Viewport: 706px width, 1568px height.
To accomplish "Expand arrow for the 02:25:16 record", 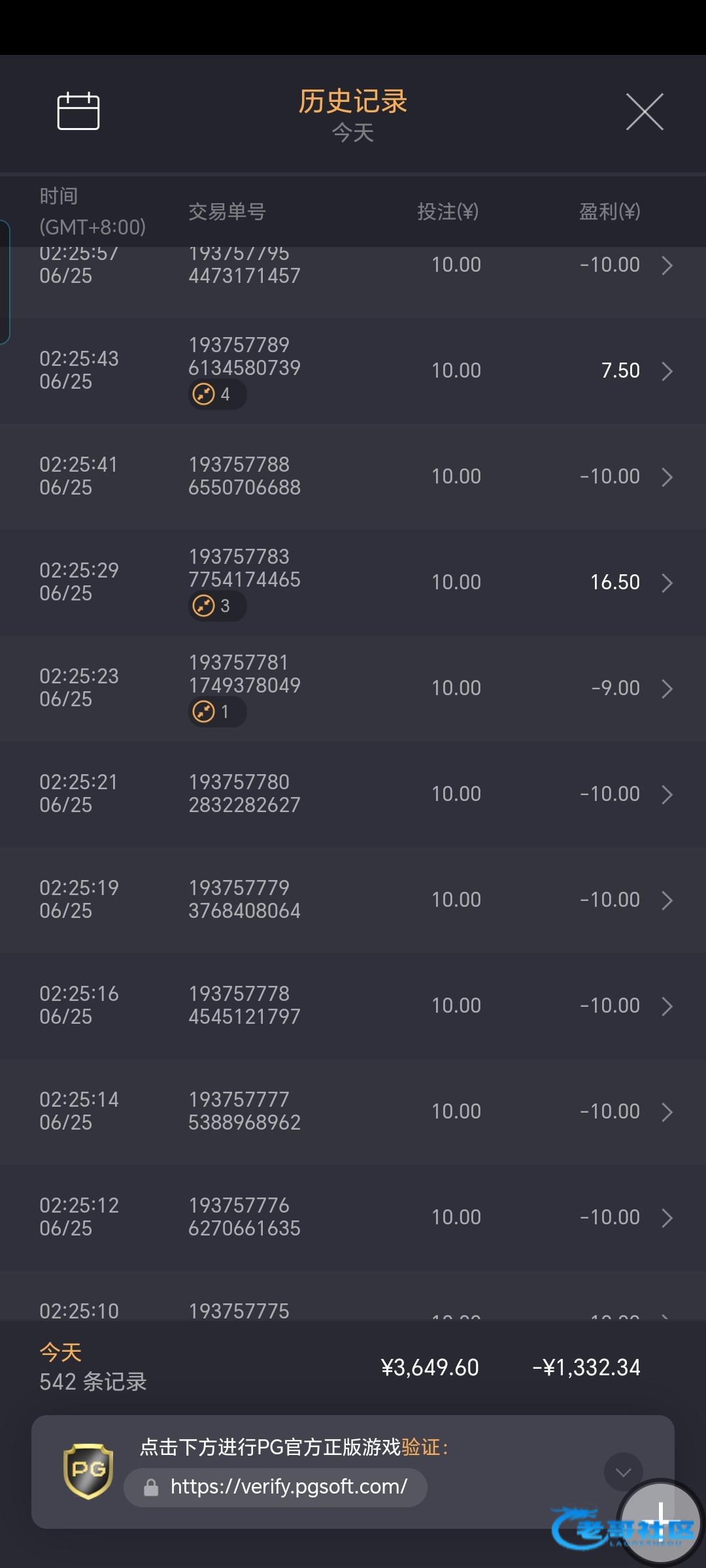I will (667, 1006).
